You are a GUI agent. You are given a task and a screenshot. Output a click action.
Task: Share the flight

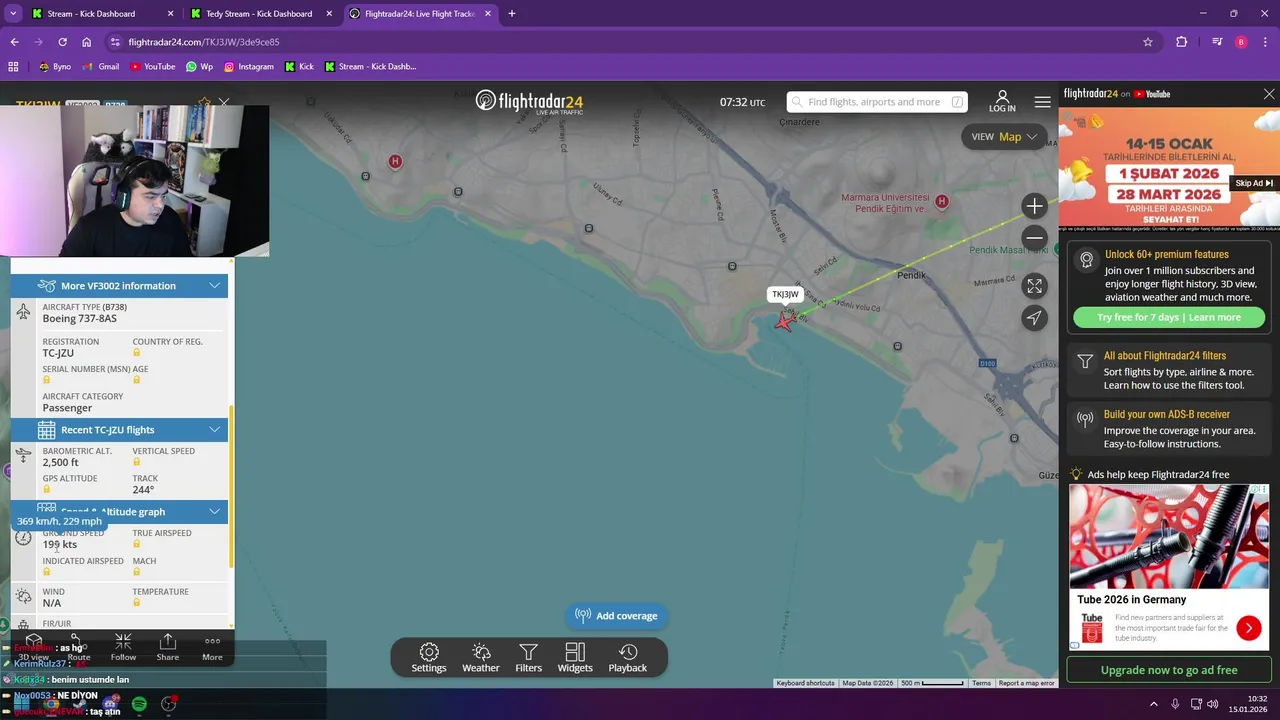click(x=168, y=647)
